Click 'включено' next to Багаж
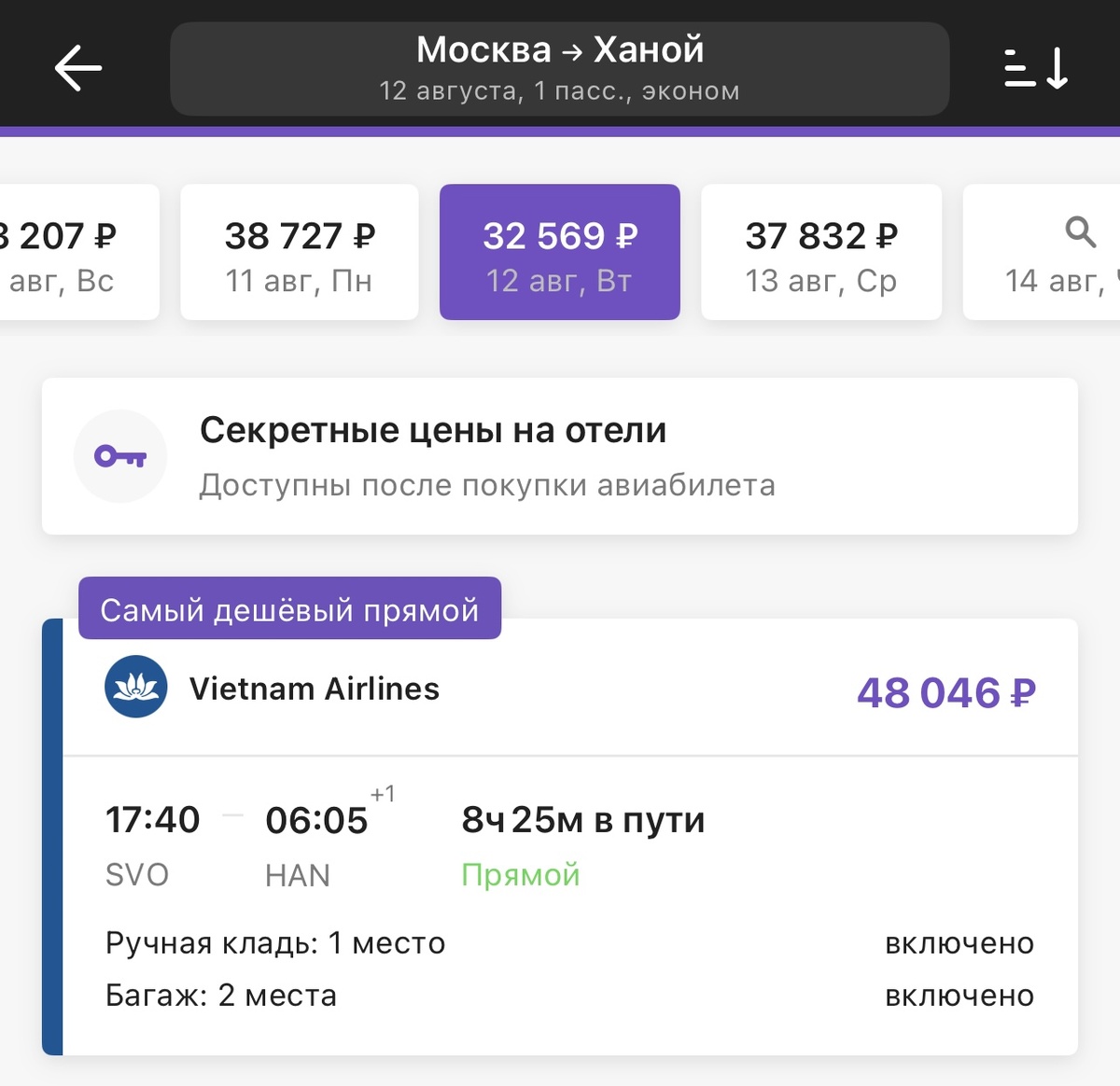This screenshot has width=1120, height=1086. tap(960, 995)
